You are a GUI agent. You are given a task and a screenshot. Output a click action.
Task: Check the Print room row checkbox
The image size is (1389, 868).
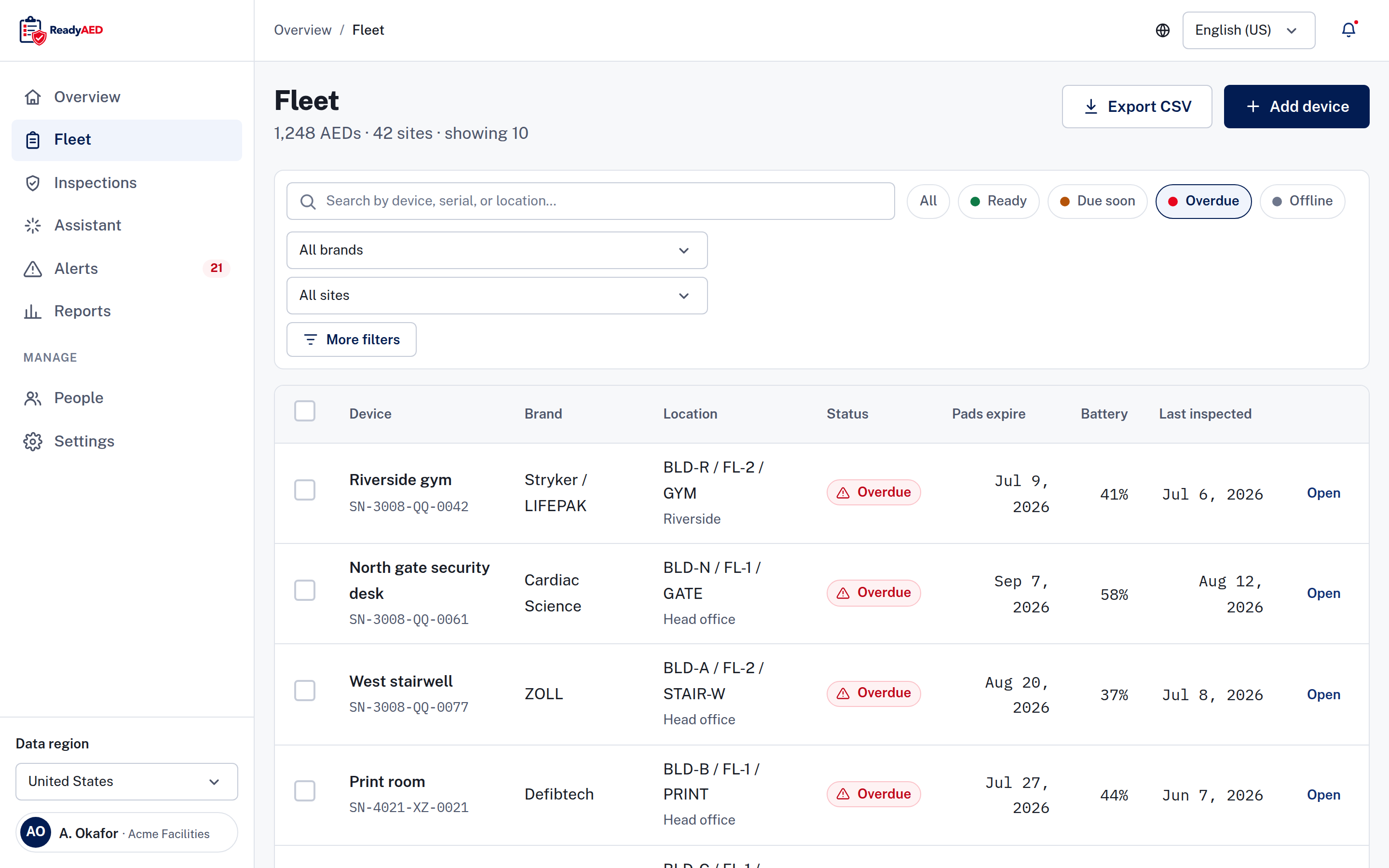305,790
